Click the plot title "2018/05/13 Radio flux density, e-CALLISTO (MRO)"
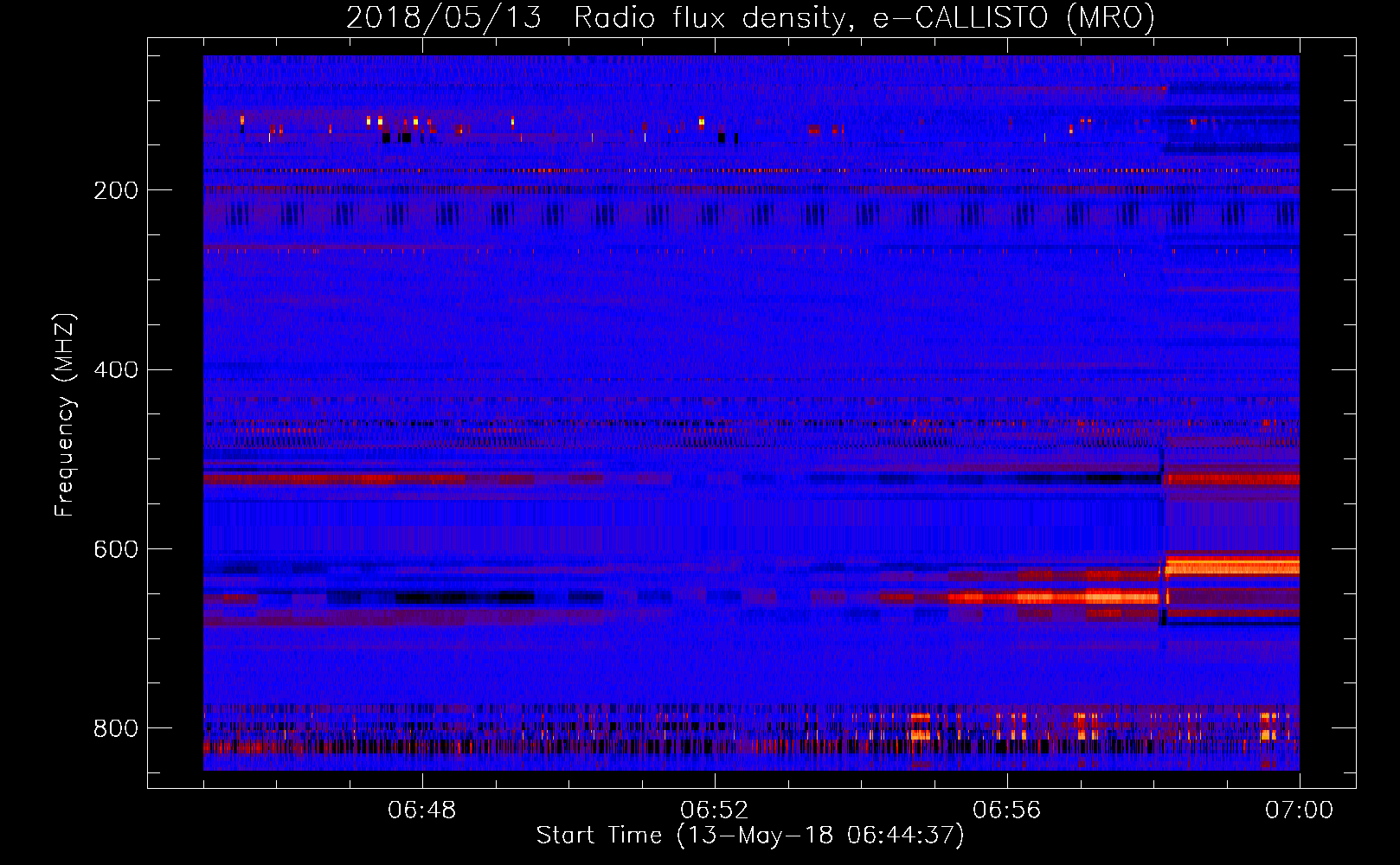The width and height of the screenshot is (1400, 865). [750, 17]
